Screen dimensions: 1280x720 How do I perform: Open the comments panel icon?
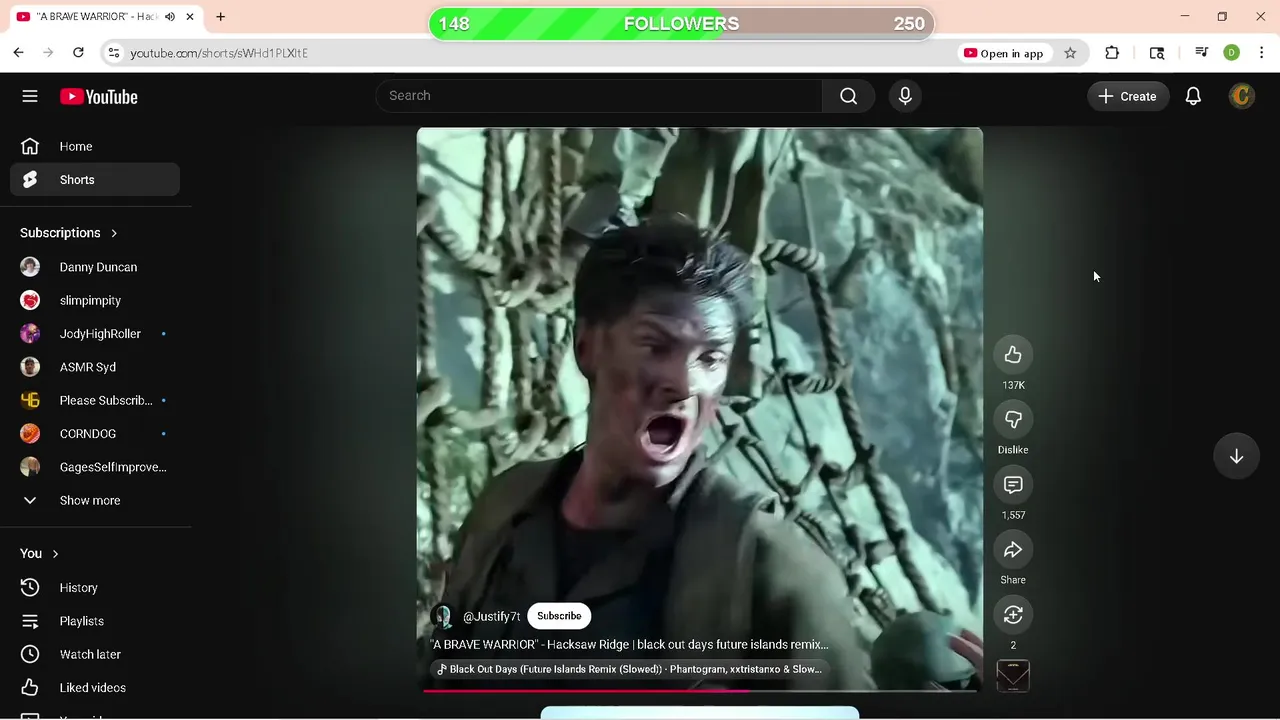point(1013,485)
